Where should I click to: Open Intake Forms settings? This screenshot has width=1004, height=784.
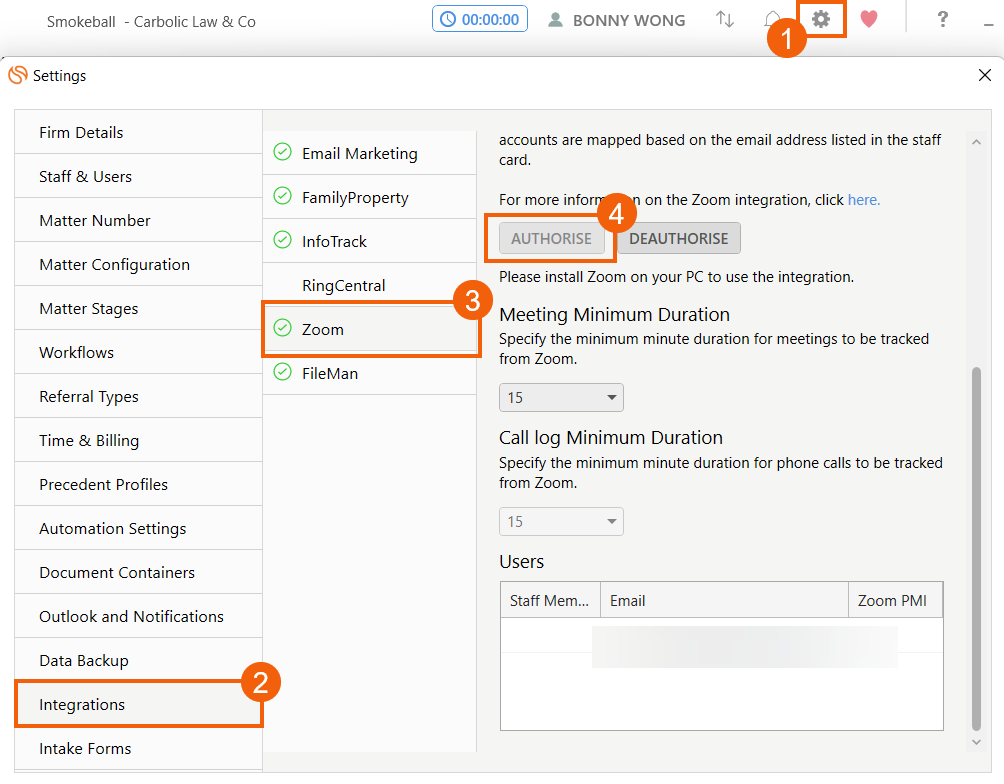pyautogui.click(x=138, y=749)
